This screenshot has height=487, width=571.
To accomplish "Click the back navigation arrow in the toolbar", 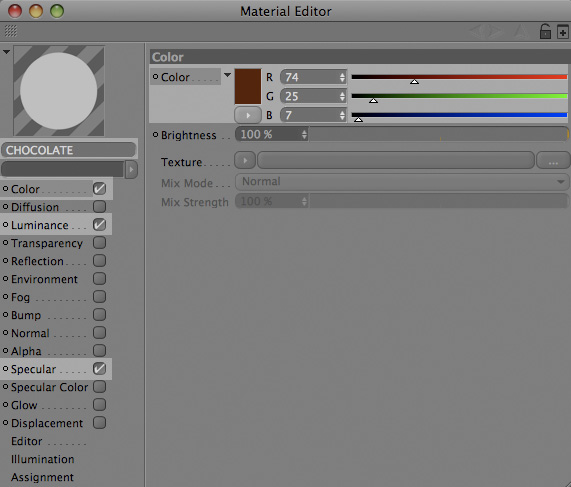I will click(478, 31).
